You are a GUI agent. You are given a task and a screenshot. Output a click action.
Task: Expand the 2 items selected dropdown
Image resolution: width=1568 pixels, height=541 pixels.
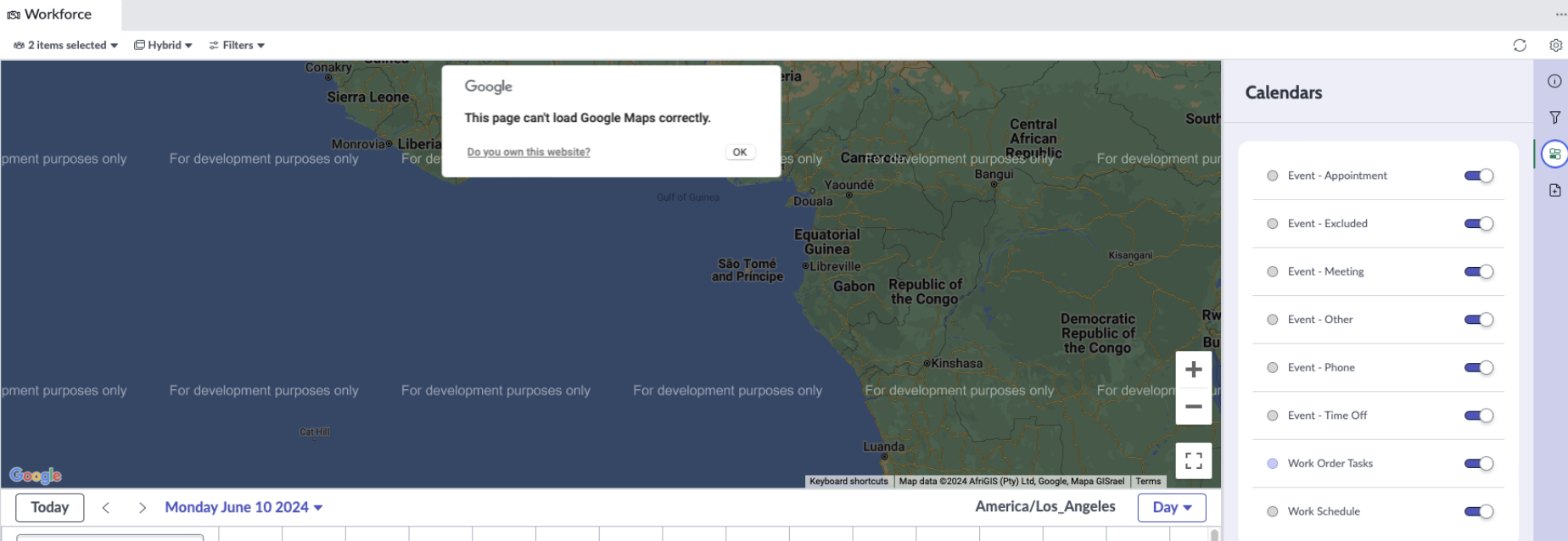click(x=66, y=45)
